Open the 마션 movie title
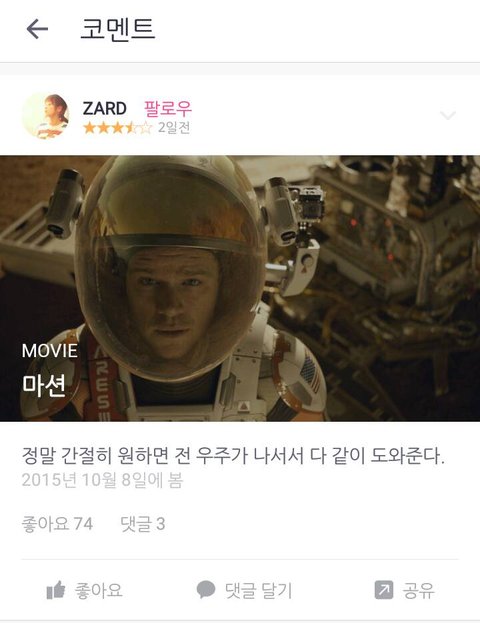 click(44, 385)
